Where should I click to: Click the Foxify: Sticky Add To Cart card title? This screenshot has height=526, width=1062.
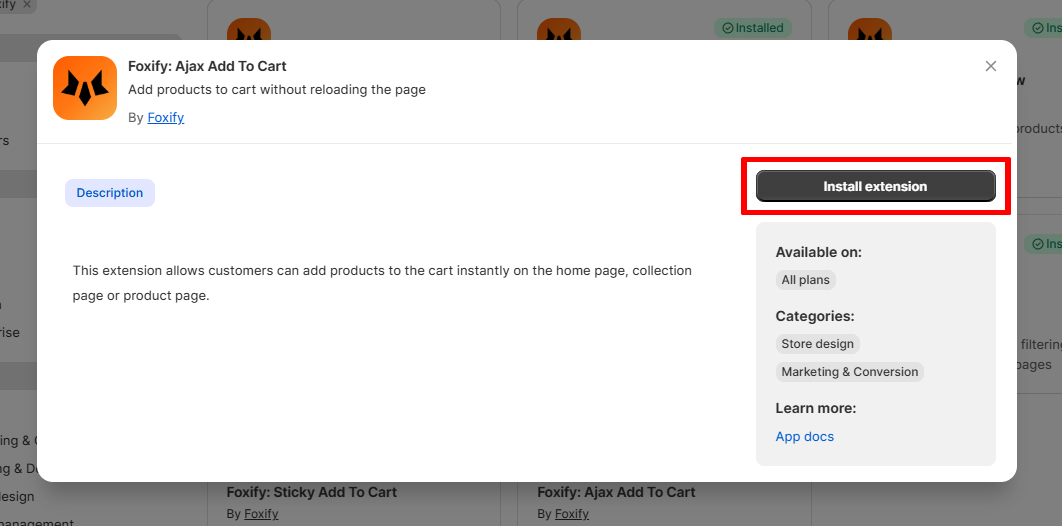[x=312, y=492]
